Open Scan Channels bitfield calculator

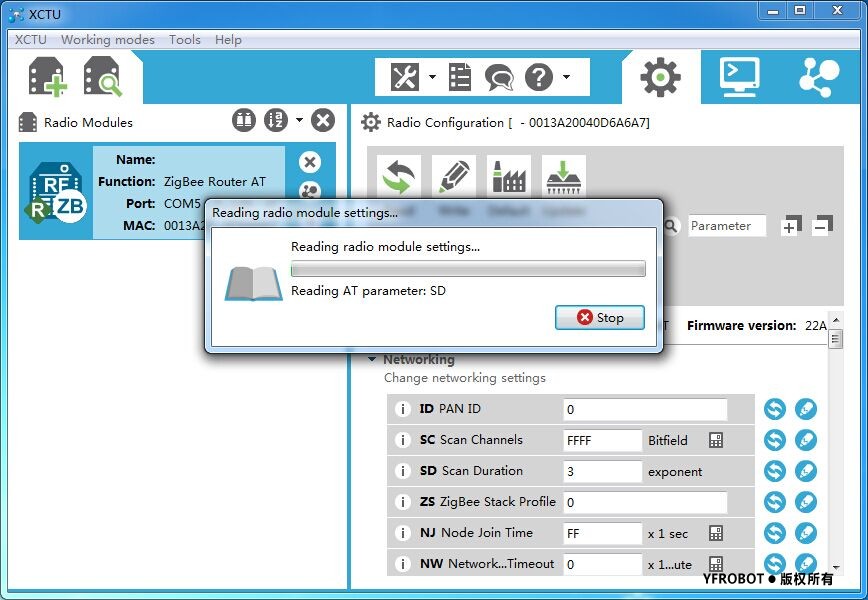716,440
